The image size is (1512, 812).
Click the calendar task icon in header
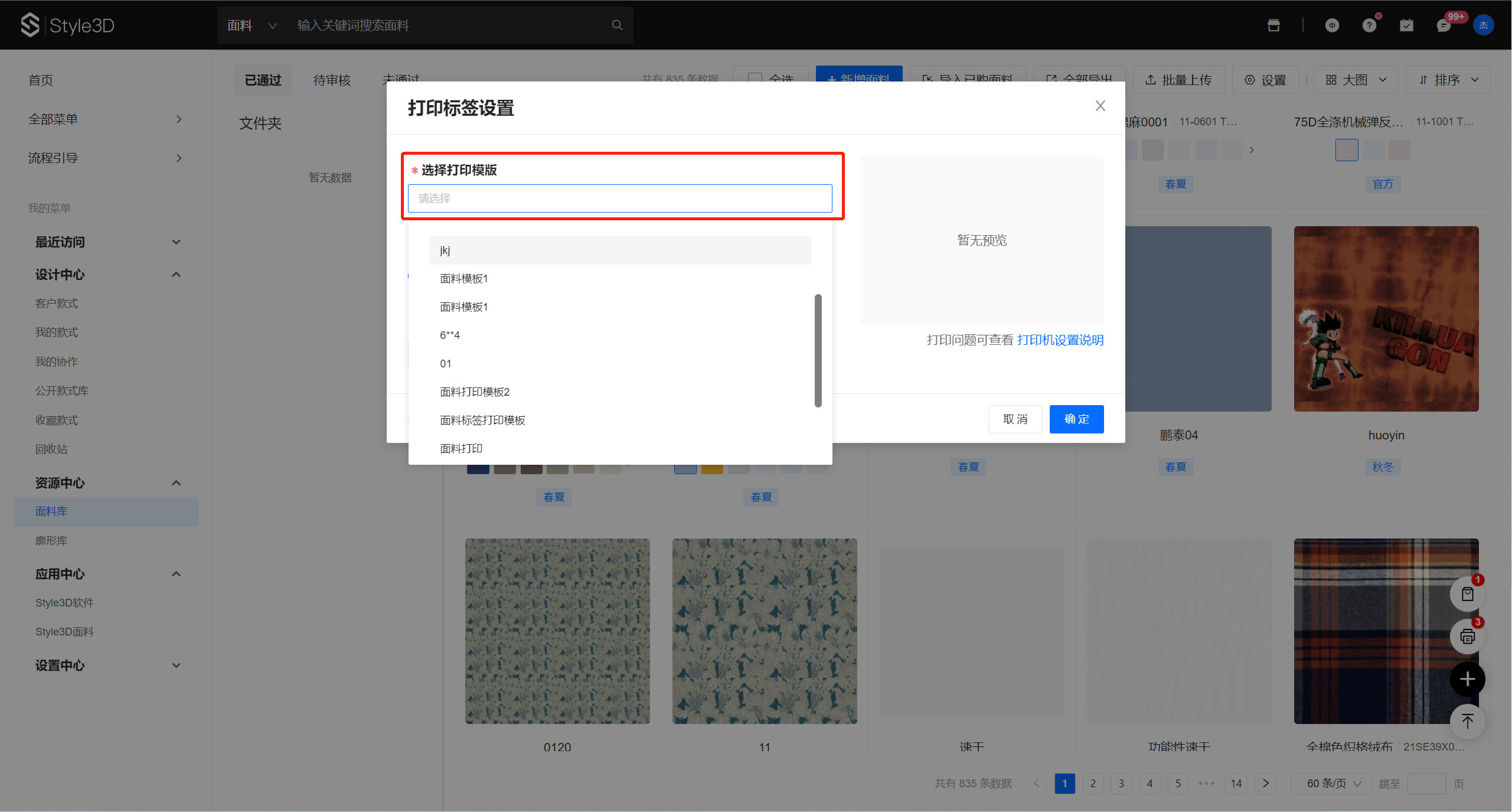(x=1406, y=25)
